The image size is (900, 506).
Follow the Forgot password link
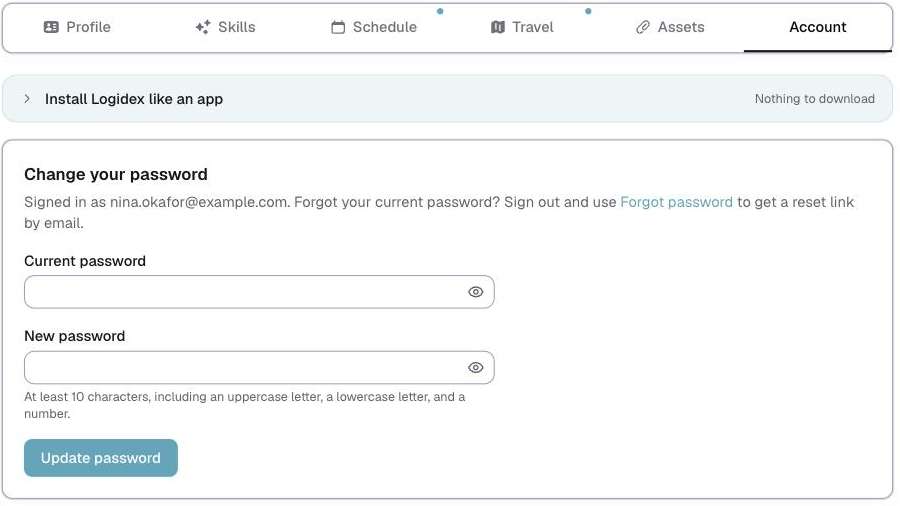(676, 202)
